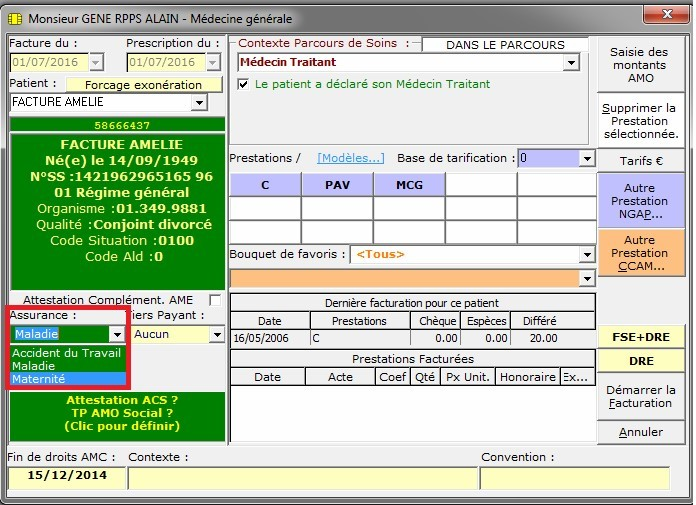Click the Px Unit. column header
The image size is (696, 505).
(468, 377)
